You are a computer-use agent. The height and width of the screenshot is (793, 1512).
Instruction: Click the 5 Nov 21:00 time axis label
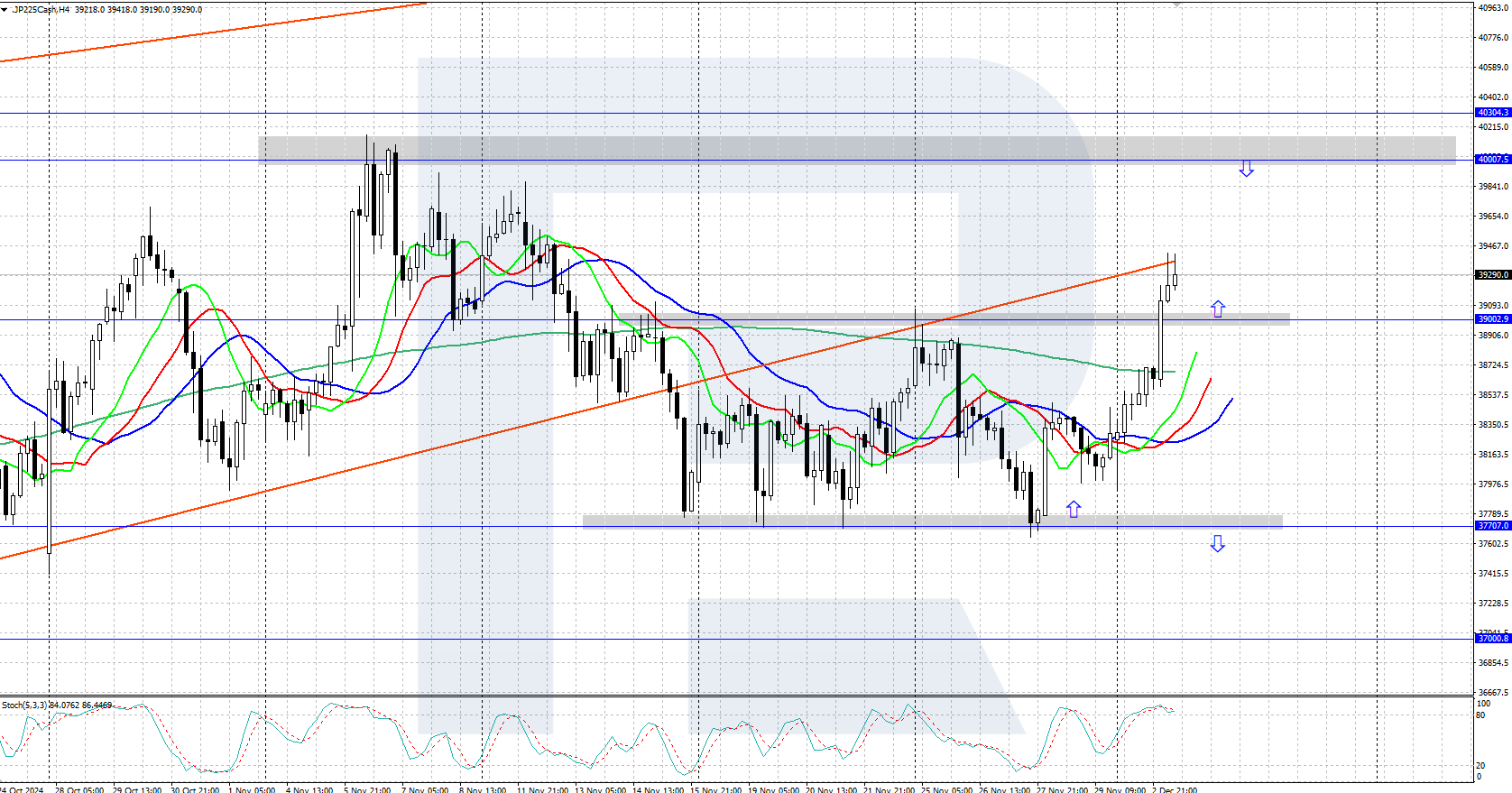pyautogui.click(x=367, y=789)
